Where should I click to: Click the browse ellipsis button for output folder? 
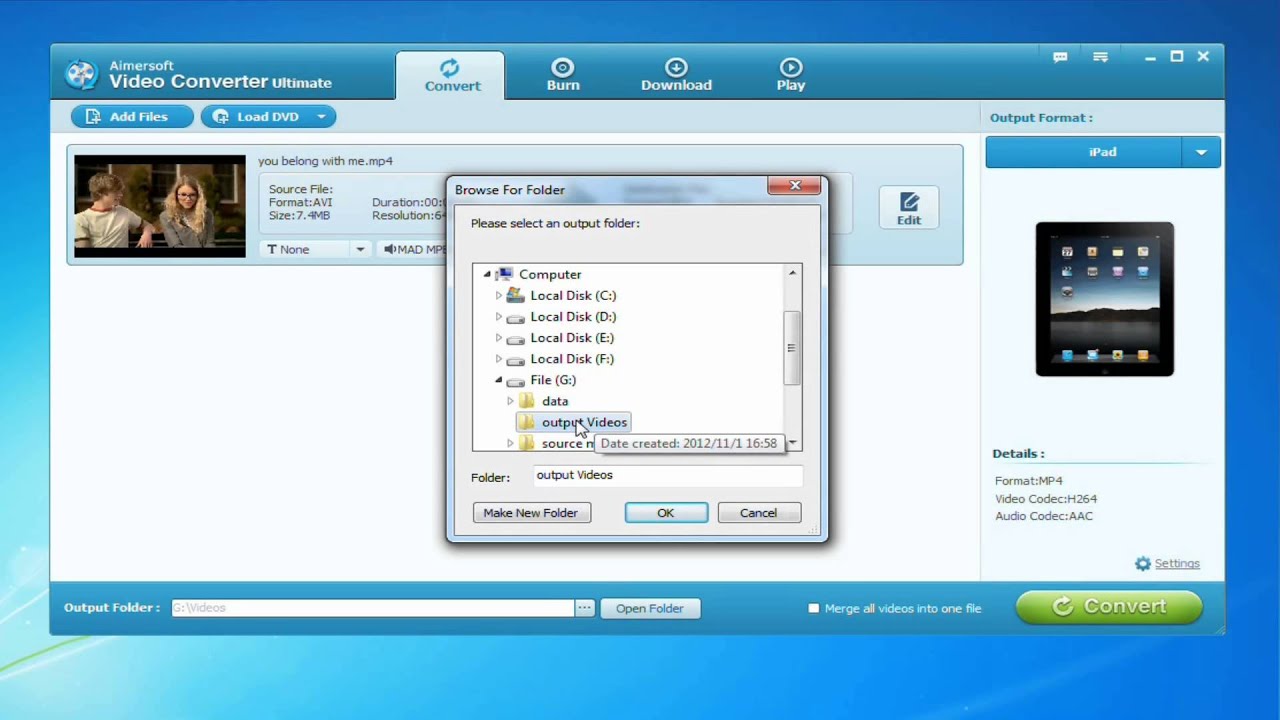(584, 608)
